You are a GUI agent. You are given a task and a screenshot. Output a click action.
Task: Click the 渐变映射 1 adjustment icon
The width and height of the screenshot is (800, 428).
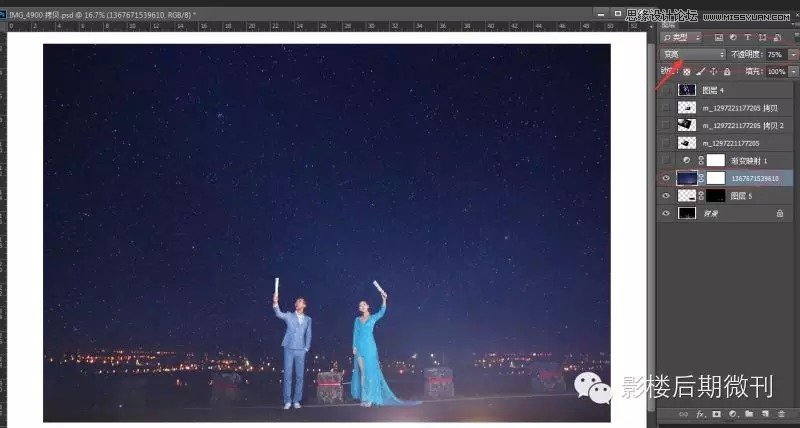(687, 160)
